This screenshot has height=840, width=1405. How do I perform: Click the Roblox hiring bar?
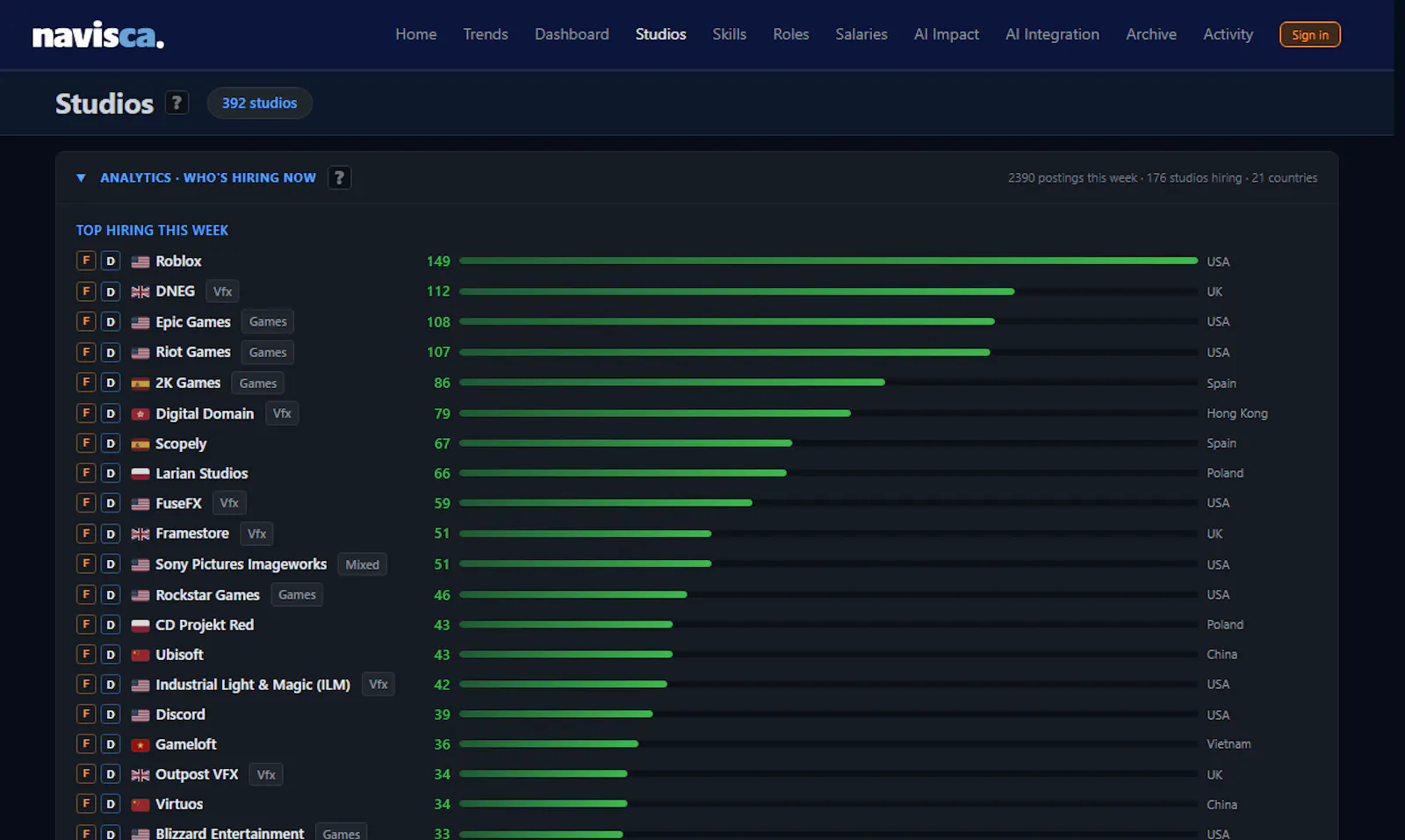click(x=828, y=261)
